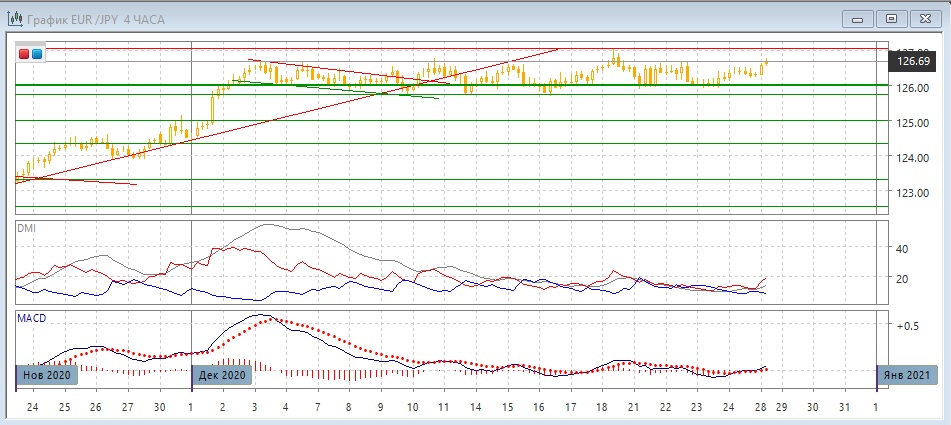
Task: Maximize the EUR/JPY chart window
Action: [x=891, y=17]
